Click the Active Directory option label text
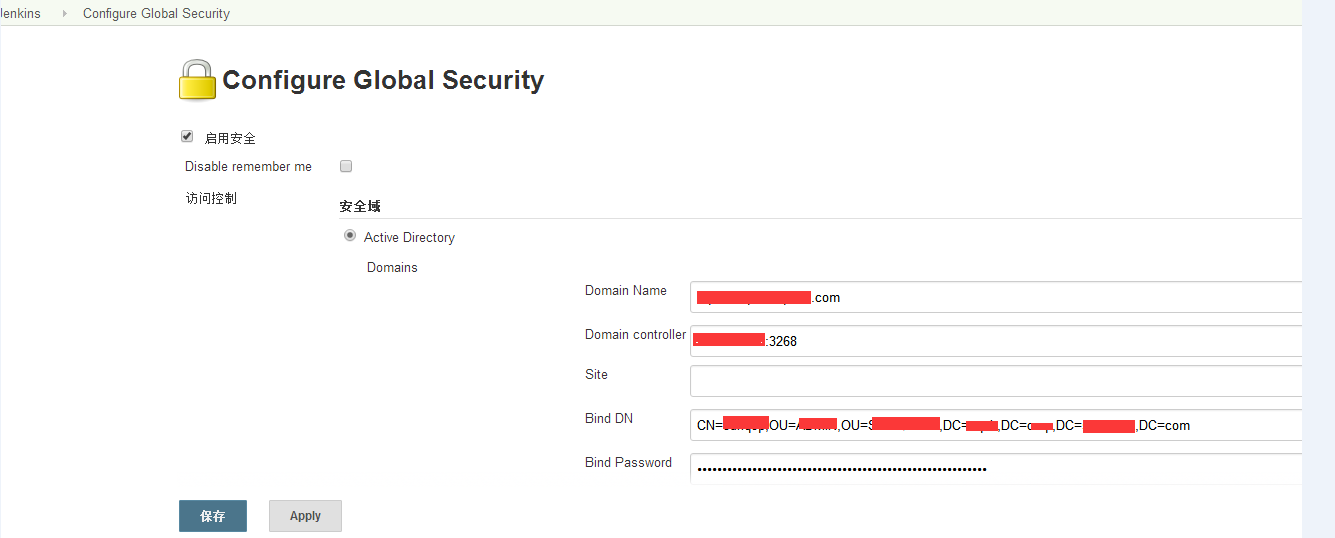The height and width of the screenshot is (538, 1335). [409, 237]
